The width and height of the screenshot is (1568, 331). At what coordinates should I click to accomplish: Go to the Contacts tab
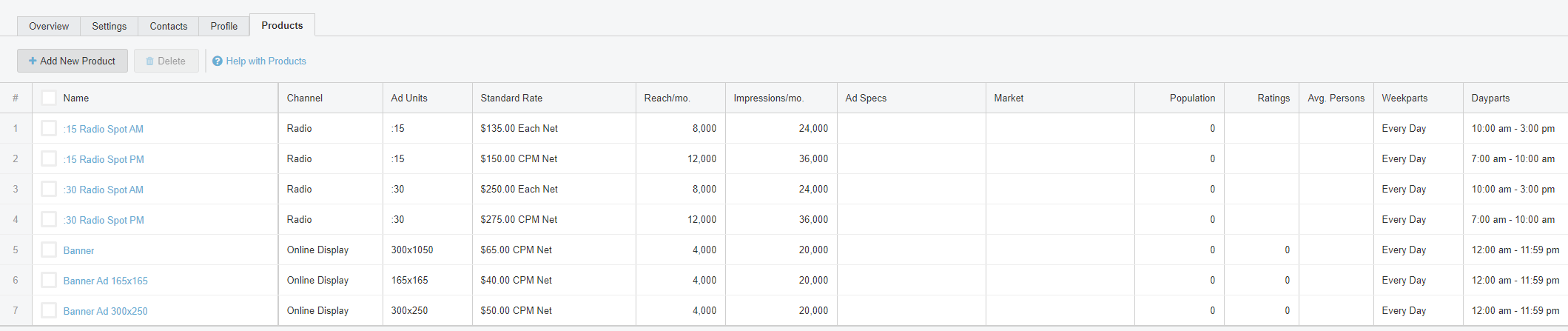tap(168, 26)
